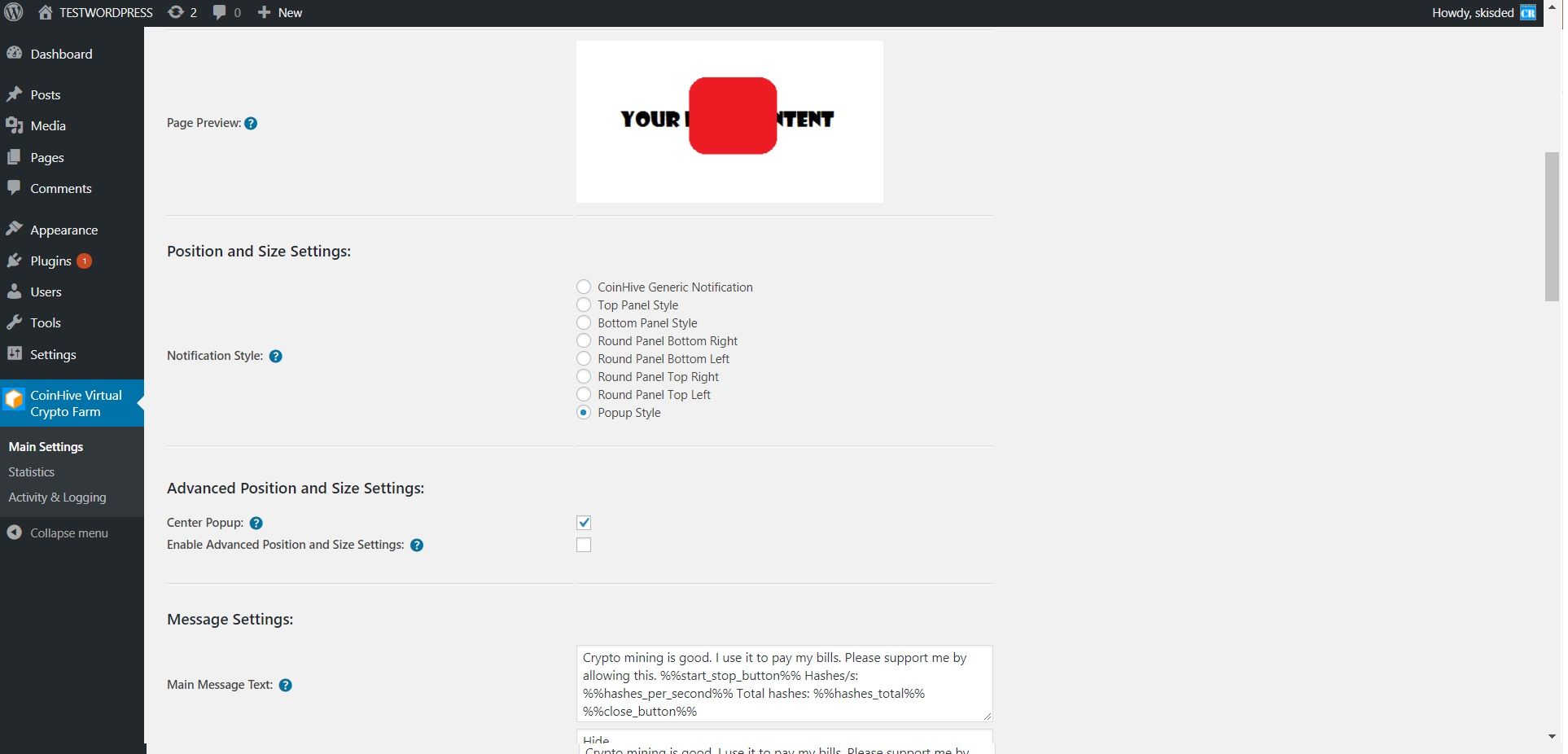The image size is (1568, 754).
Task: Open the Pages menu
Action: pos(47,157)
